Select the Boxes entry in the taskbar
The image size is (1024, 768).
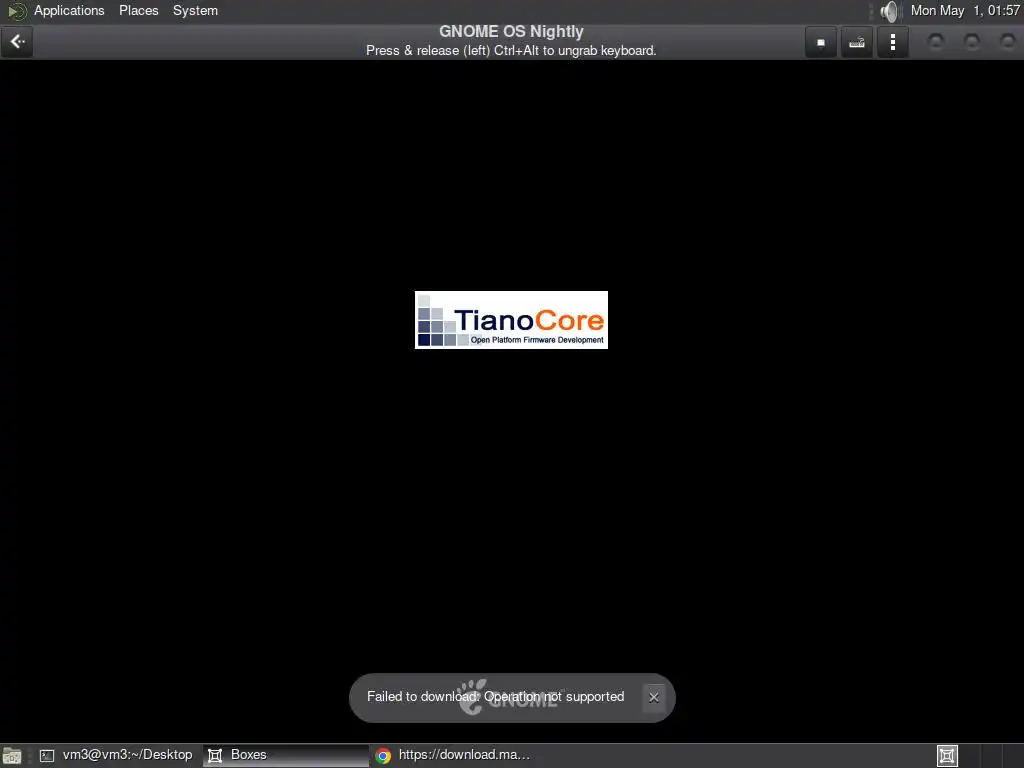click(x=286, y=755)
